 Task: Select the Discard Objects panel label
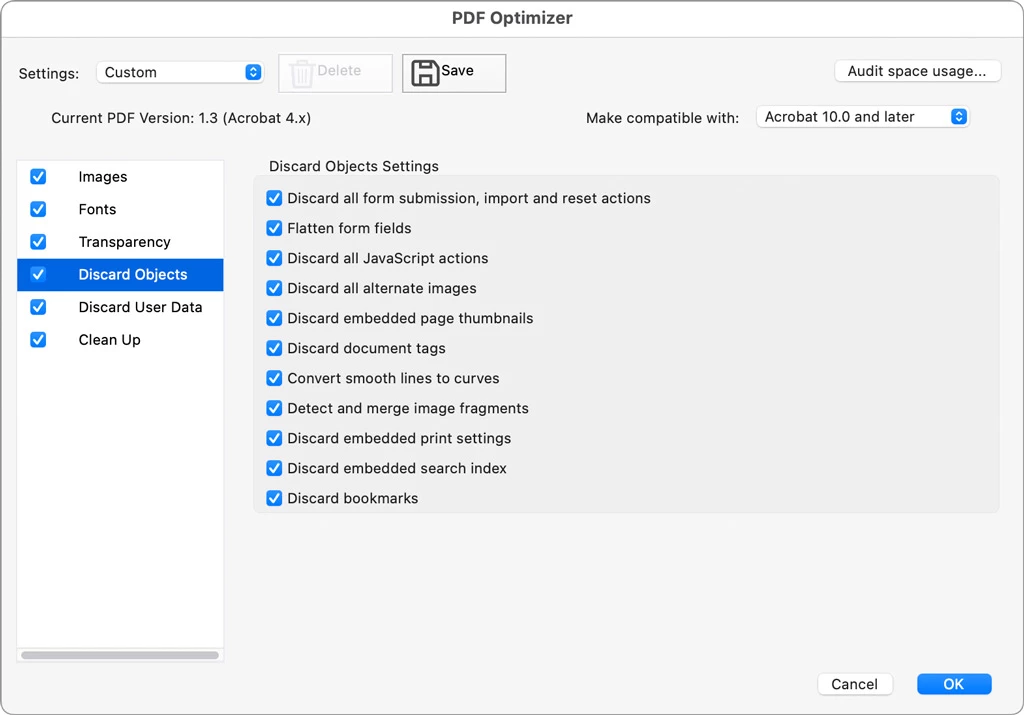133,274
